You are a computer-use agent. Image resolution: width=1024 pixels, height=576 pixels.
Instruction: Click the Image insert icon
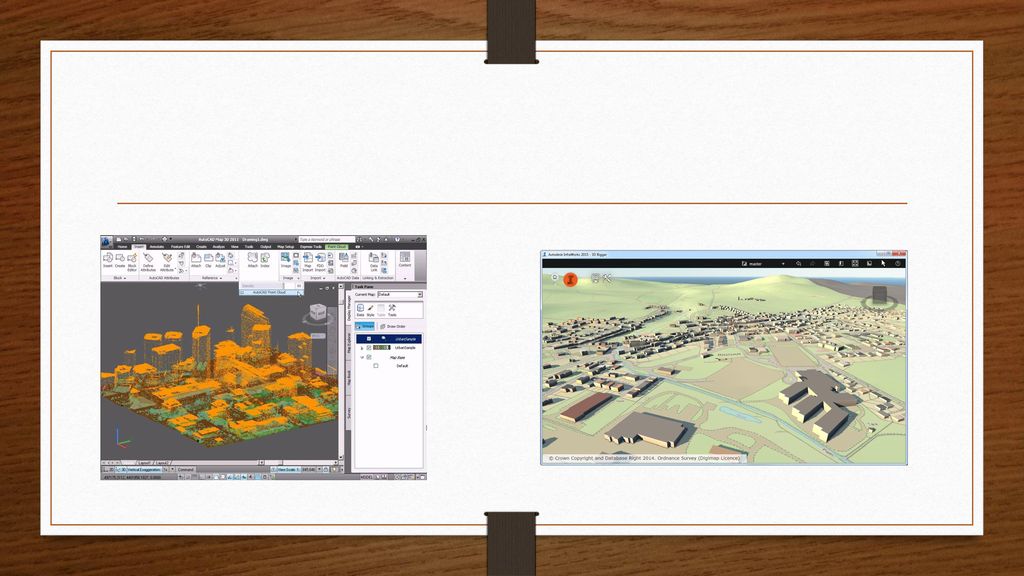pos(285,257)
